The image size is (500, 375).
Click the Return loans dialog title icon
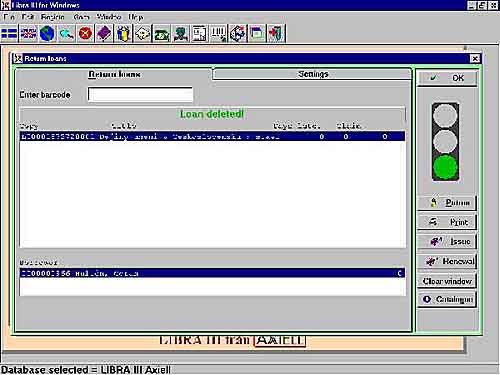tap(18, 58)
